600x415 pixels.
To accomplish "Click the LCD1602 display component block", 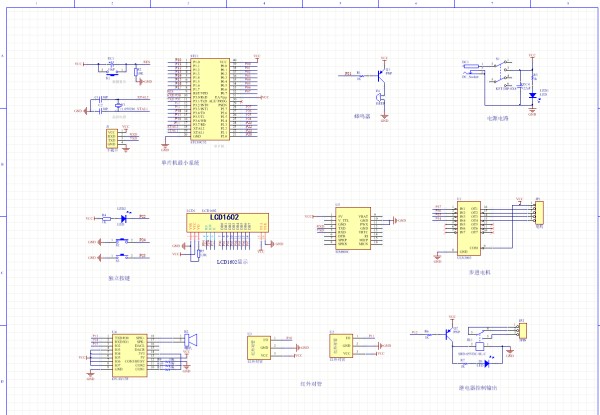I will click(x=227, y=223).
